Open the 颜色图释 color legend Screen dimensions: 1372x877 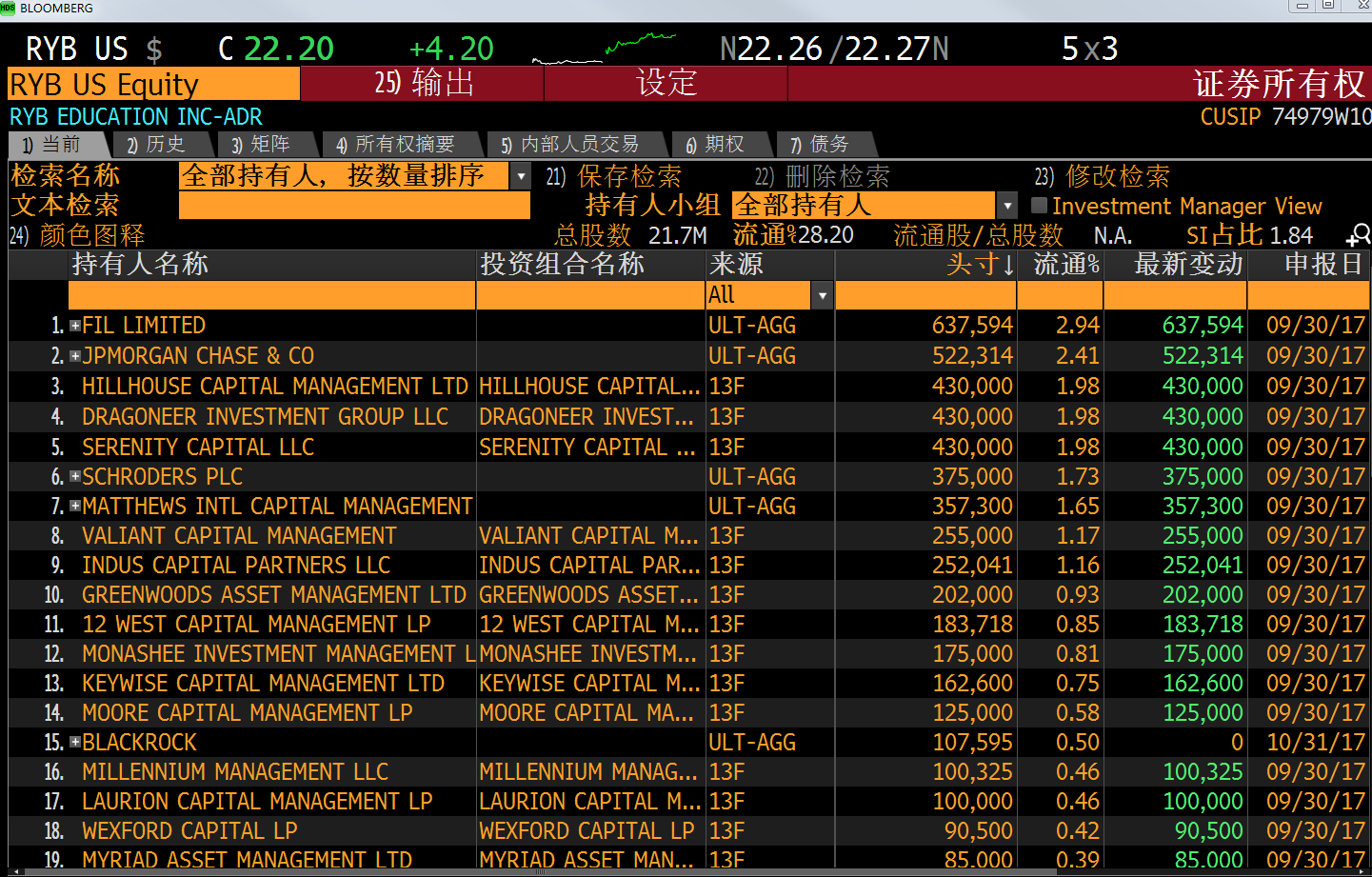[x=77, y=235]
